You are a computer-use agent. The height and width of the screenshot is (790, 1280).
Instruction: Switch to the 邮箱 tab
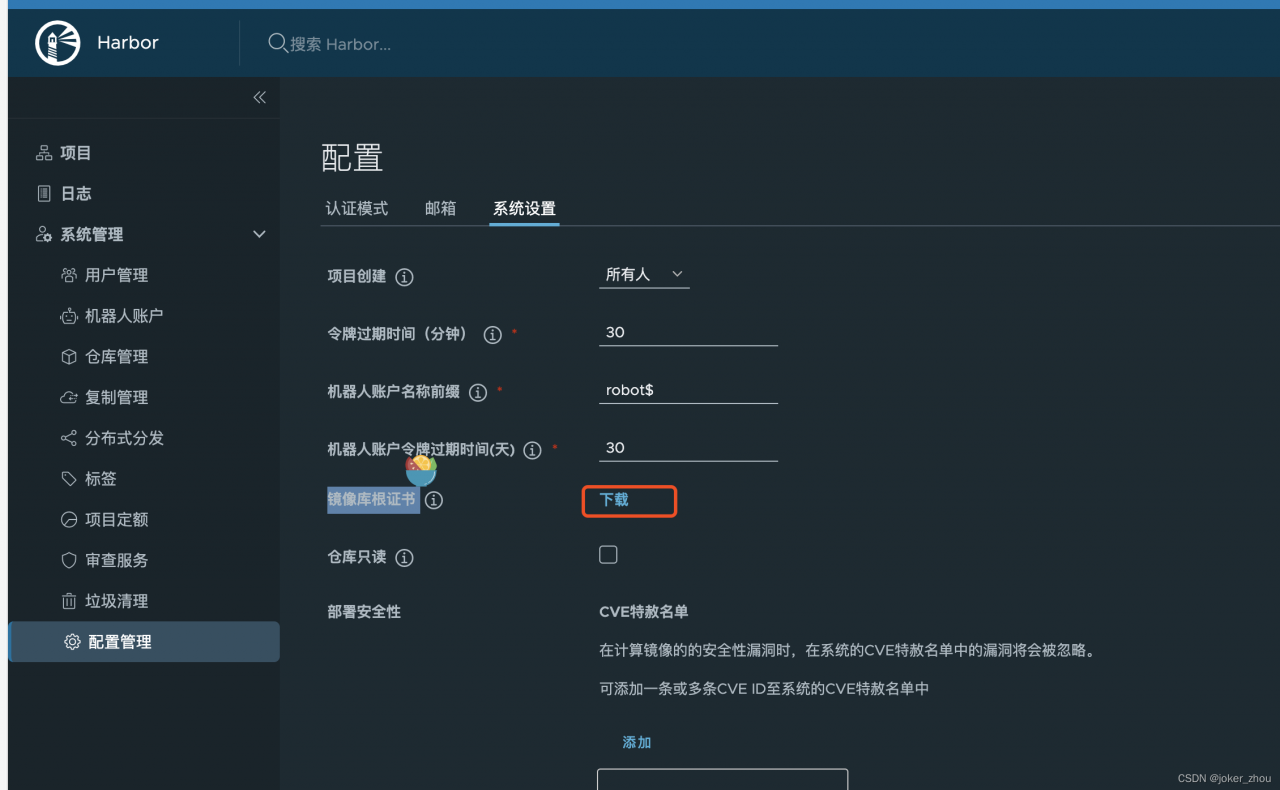click(441, 208)
